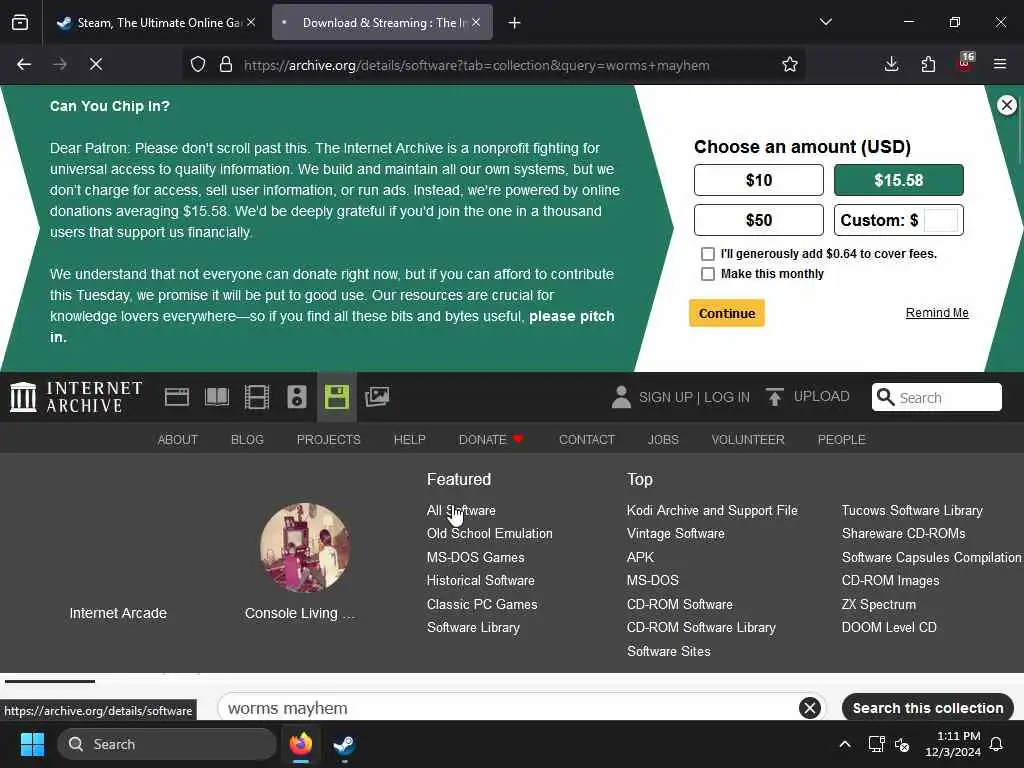Stop loading the page
Screen dimensions: 1024x768
pyautogui.click(x=95, y=64)
